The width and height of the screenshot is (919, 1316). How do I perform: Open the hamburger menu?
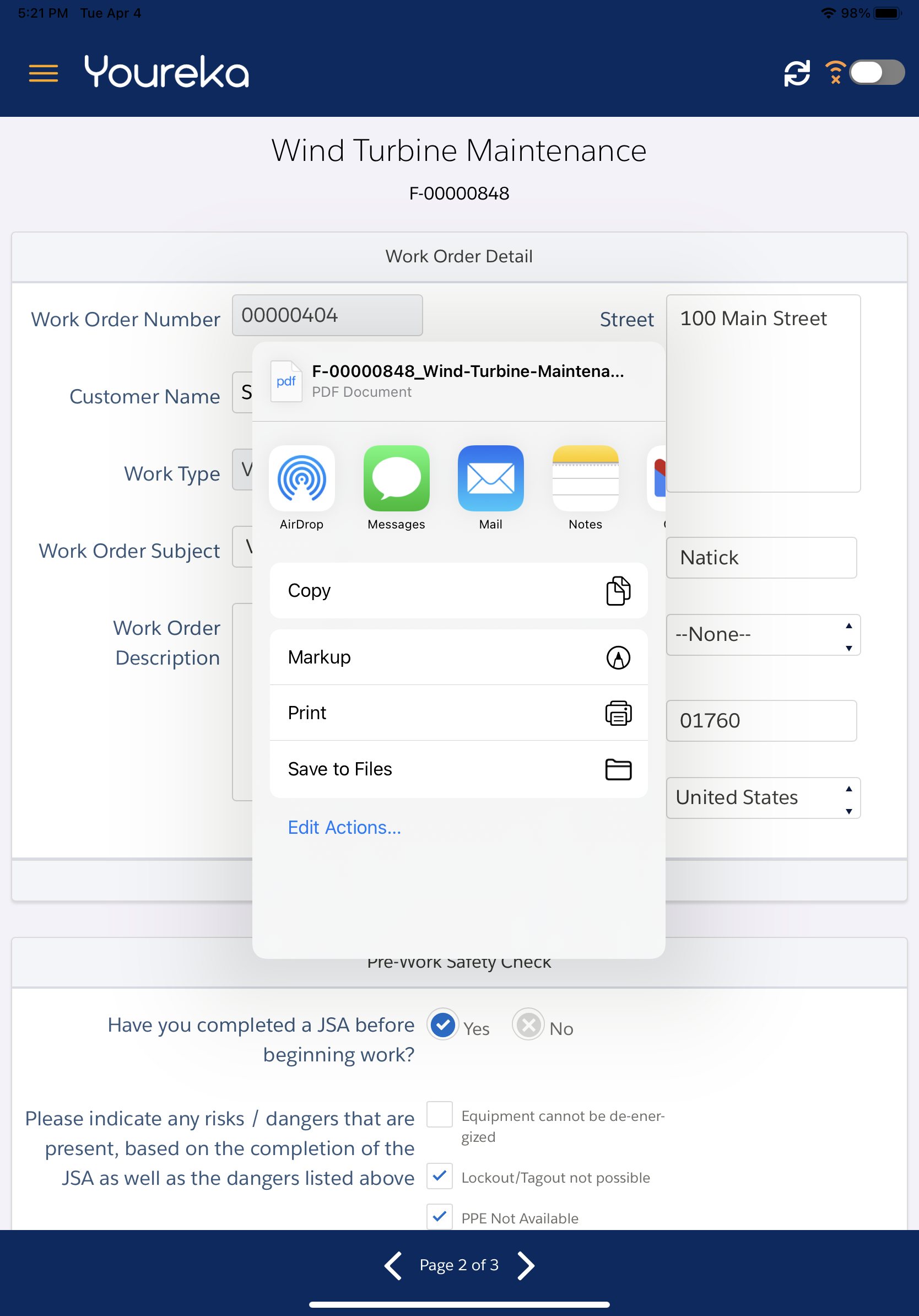(x=44, y=73)
